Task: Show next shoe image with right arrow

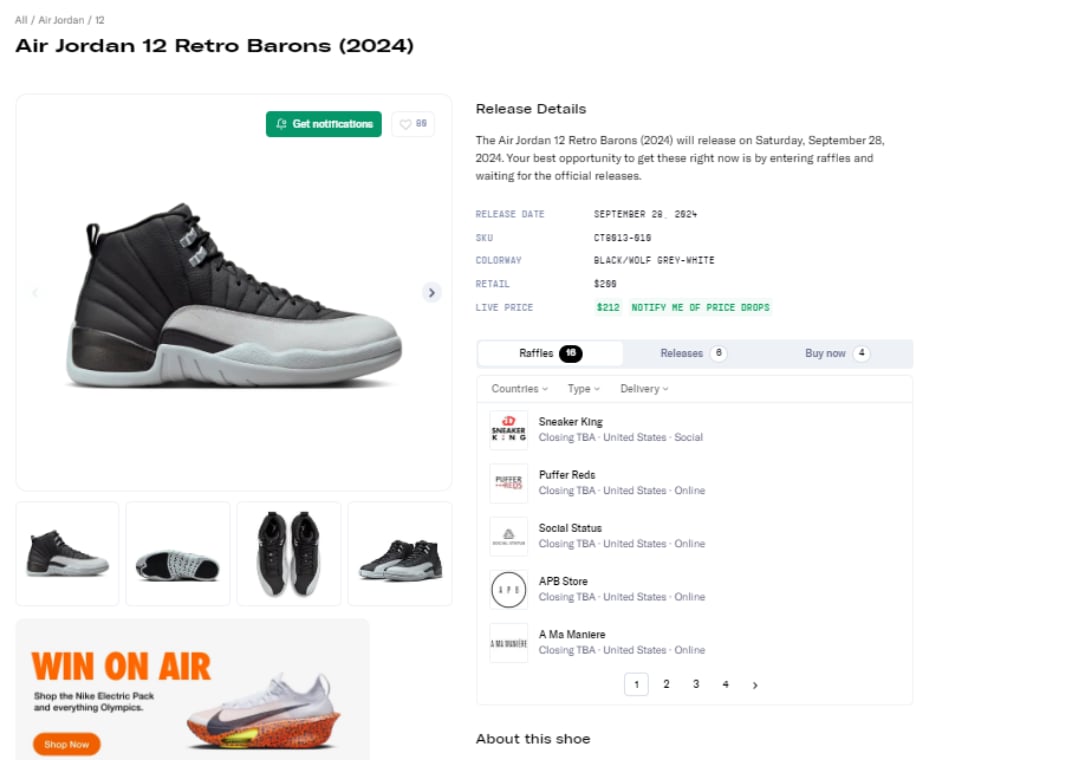Action: (432, 293)
